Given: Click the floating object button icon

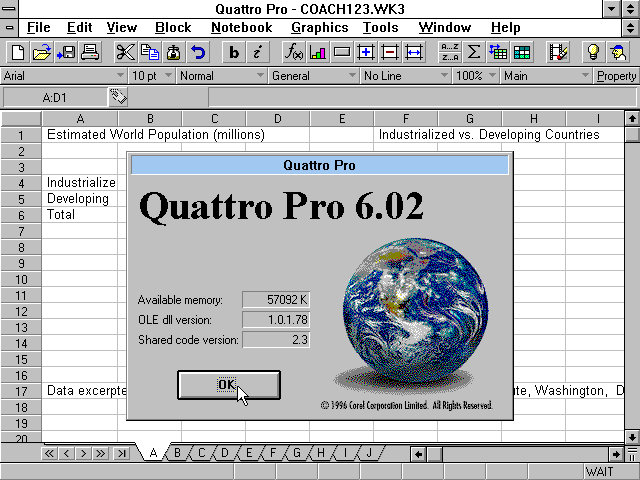Looking at the screenshot, I should point(342,53).
